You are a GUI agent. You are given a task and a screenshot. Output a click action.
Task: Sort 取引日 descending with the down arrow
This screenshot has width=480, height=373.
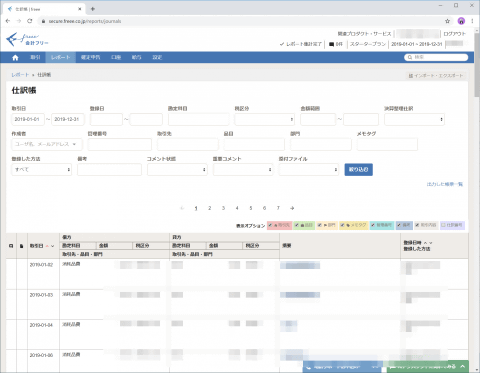click(x=52, y=246)
